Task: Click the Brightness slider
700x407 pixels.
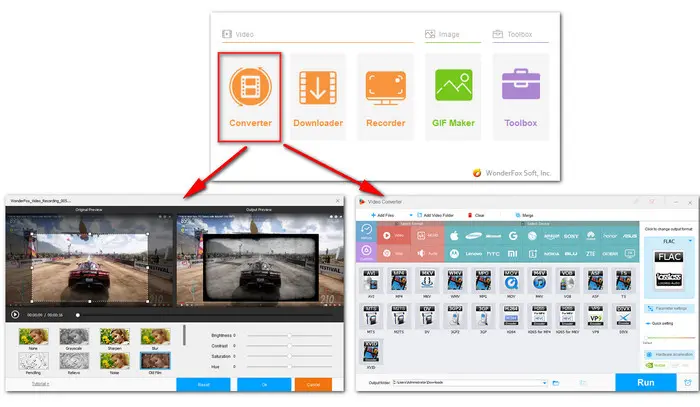Action: tap(290, 335)
